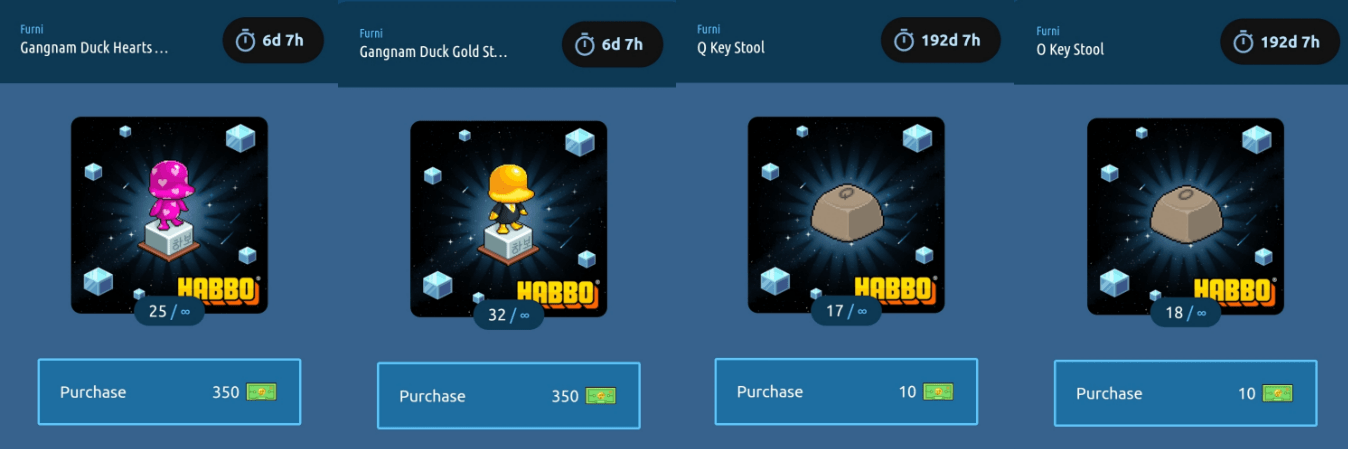
Task: Purchase Gangnam Duck Gold for 350
Action: pyautogui.click(x=508, y=396)
